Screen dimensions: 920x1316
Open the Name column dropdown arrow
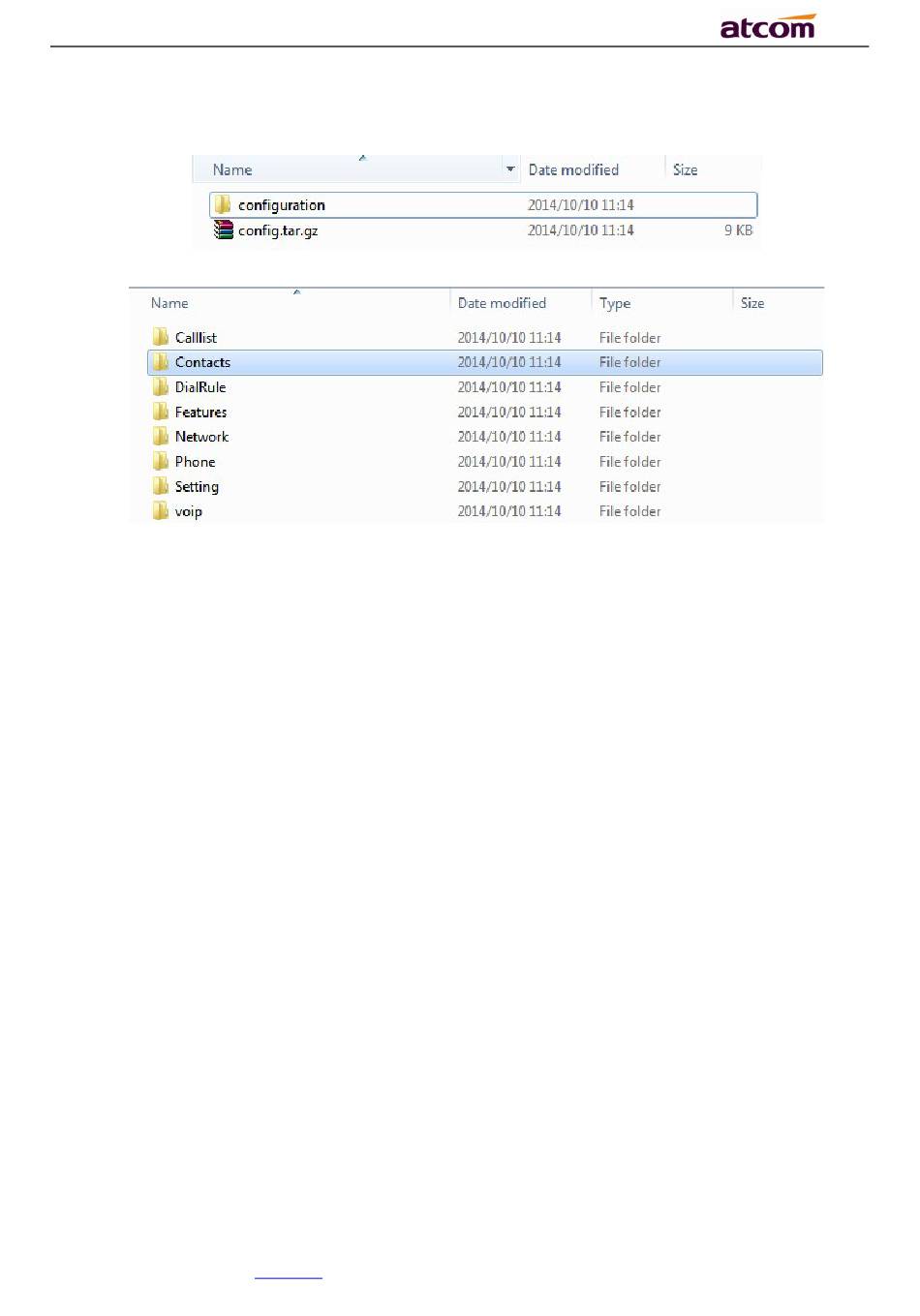[510, 169]
